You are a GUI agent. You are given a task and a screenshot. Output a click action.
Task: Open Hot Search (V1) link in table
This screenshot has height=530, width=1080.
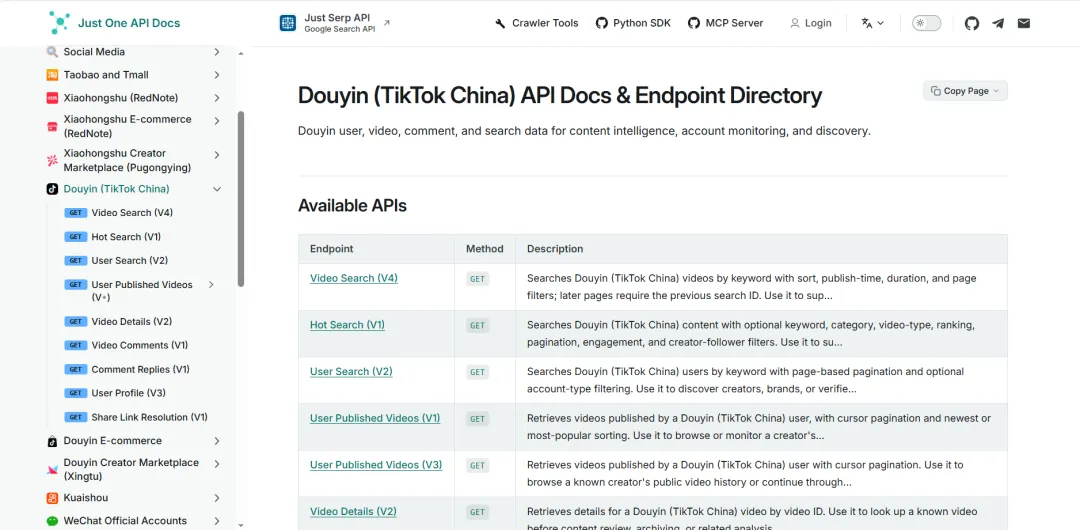[x=347, y=325]
